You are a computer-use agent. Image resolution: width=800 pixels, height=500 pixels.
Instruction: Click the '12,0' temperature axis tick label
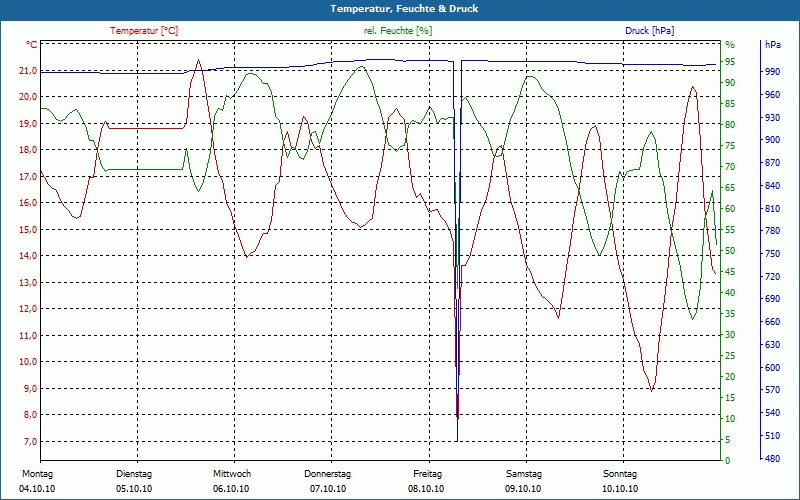[x=28, y=309]
